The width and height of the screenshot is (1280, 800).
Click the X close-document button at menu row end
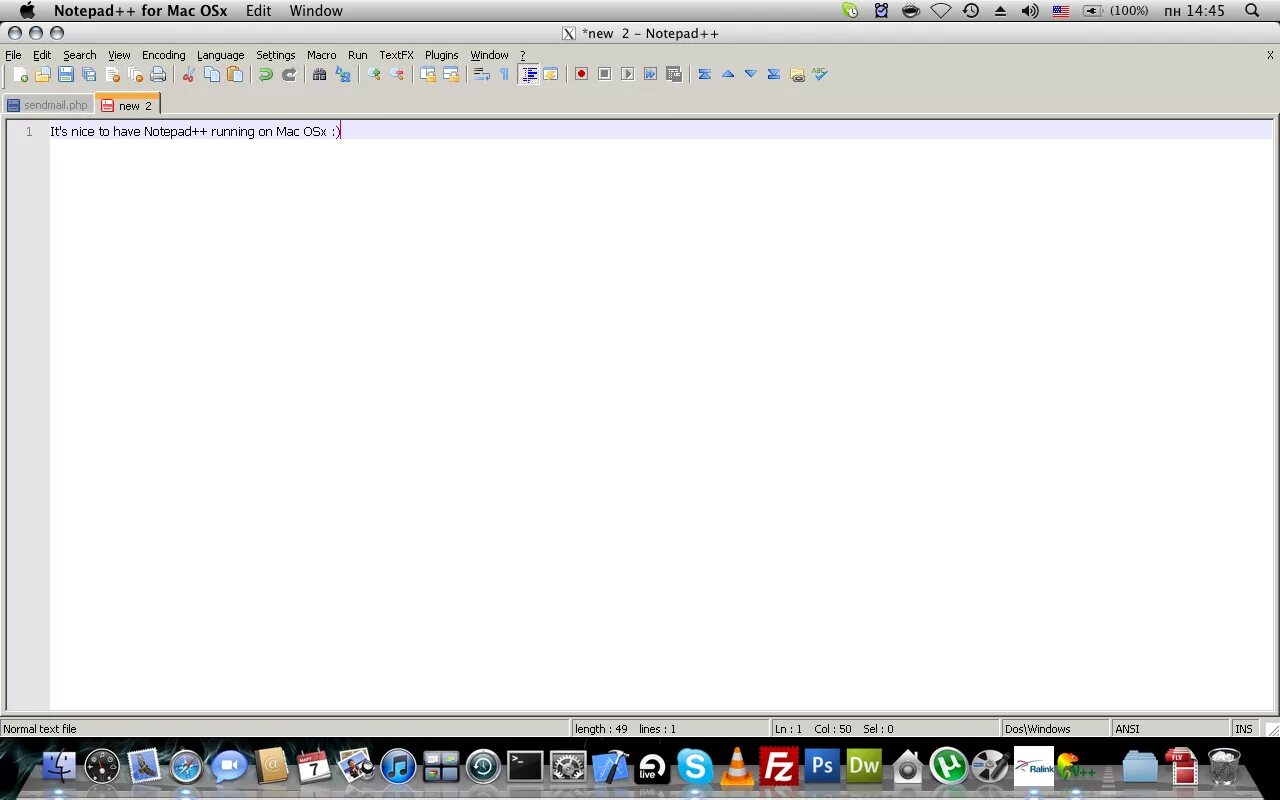click(1270, 55)
